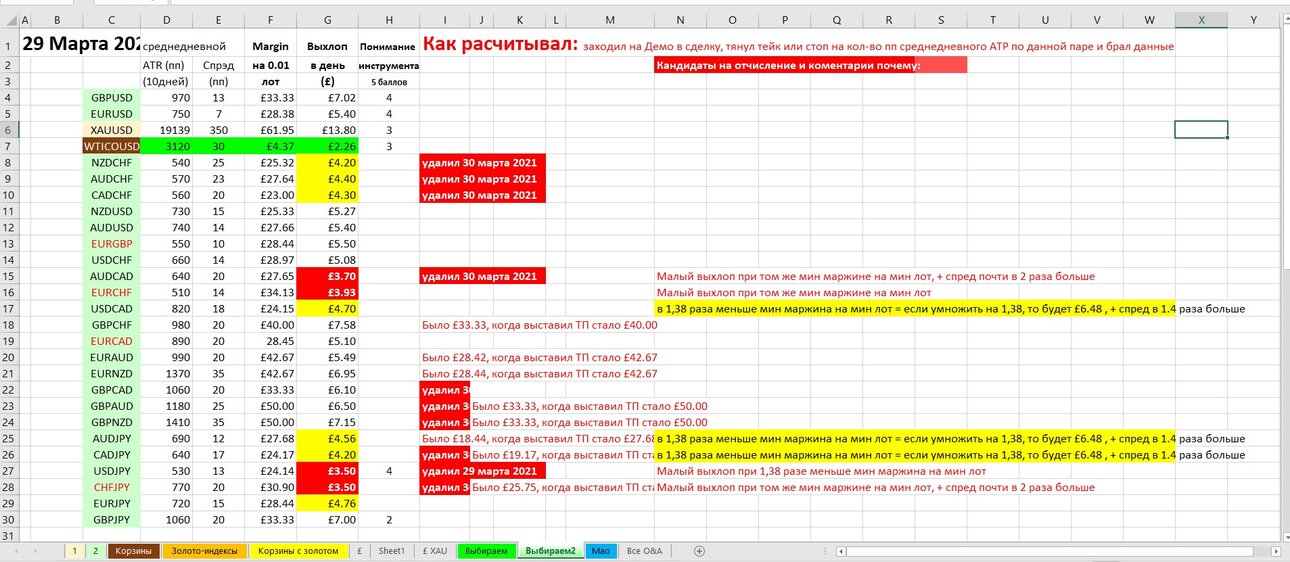
Task: Click margin cell £61.95
Action: pyautogui.click(x=270, y=130)
